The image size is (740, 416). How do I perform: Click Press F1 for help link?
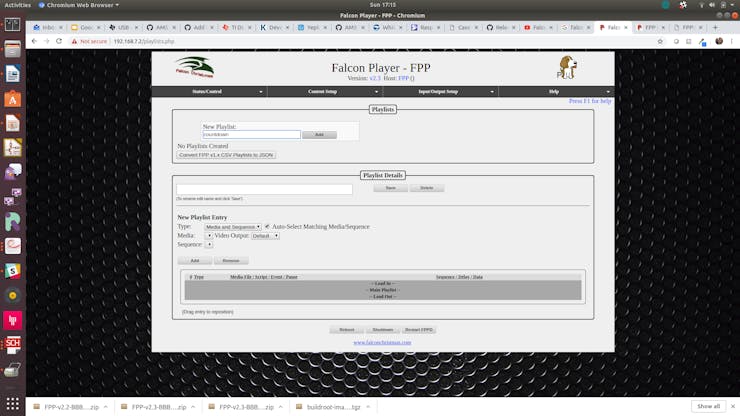590,101
